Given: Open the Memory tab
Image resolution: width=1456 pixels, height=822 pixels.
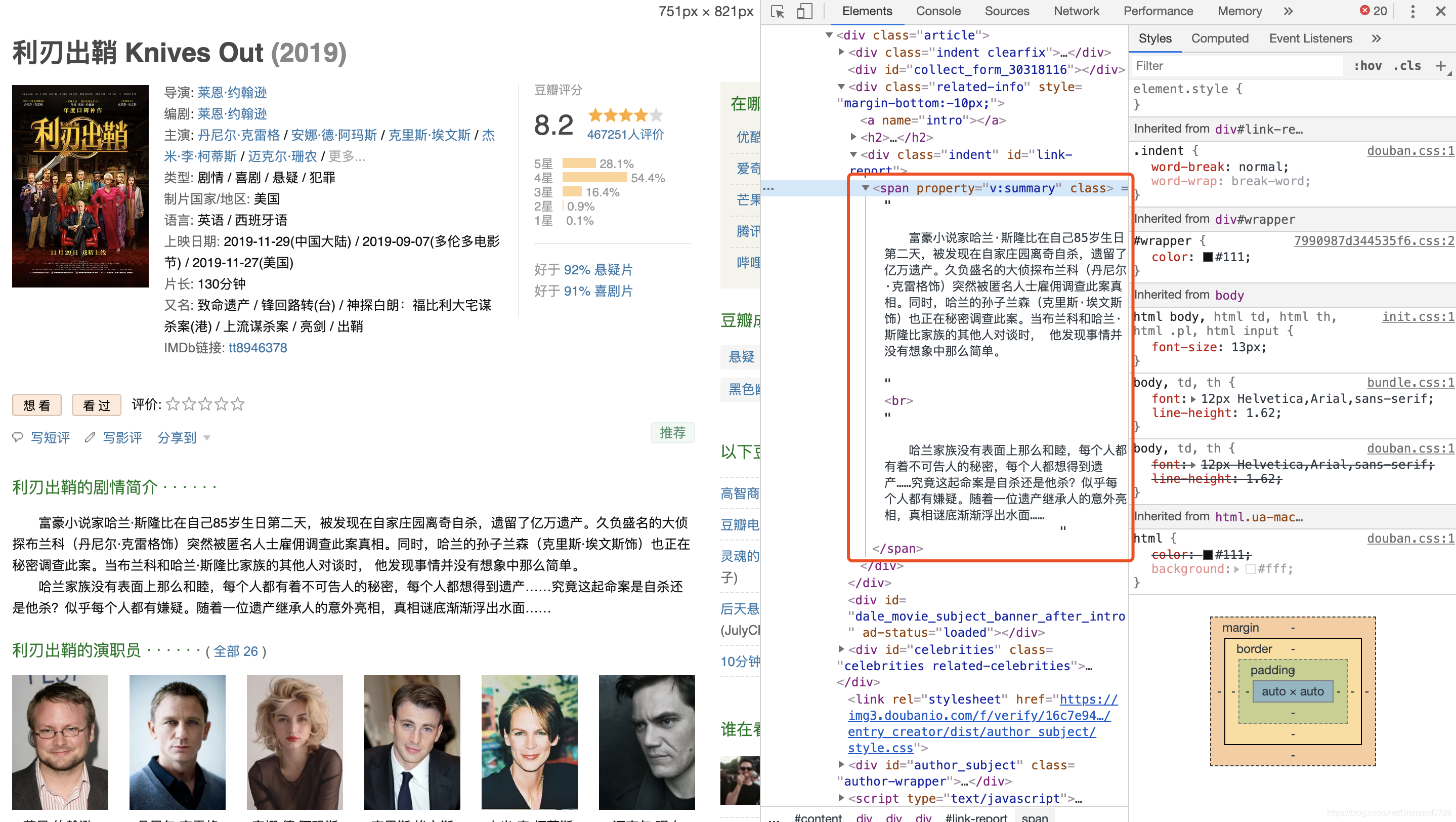Looking at the screenshot, I should [x=1239, y=11].
